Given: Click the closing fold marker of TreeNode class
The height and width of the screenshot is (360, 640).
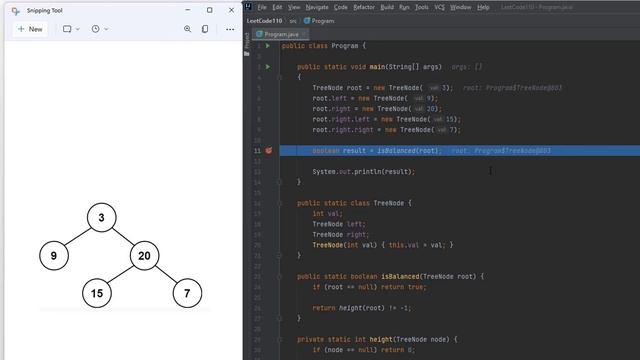Looking at the screenshot, I should (280, 256).
